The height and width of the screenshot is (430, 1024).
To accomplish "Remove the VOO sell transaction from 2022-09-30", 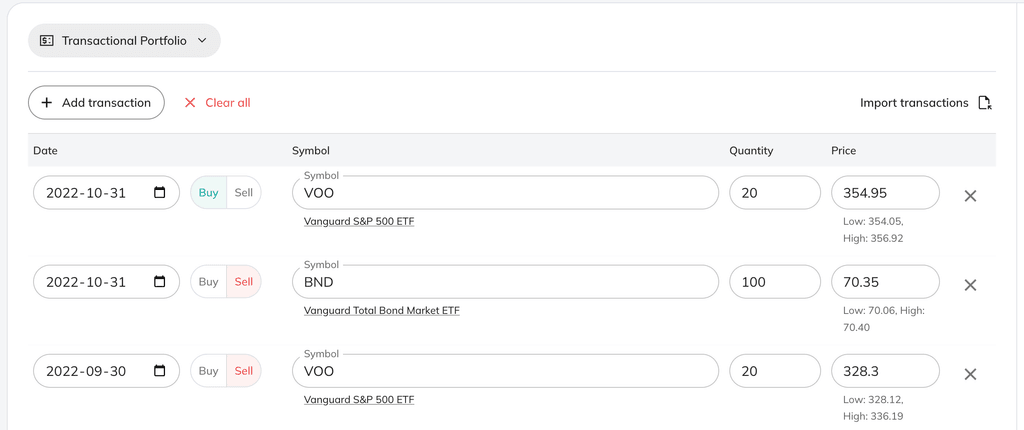I will [x=969, y=374].
